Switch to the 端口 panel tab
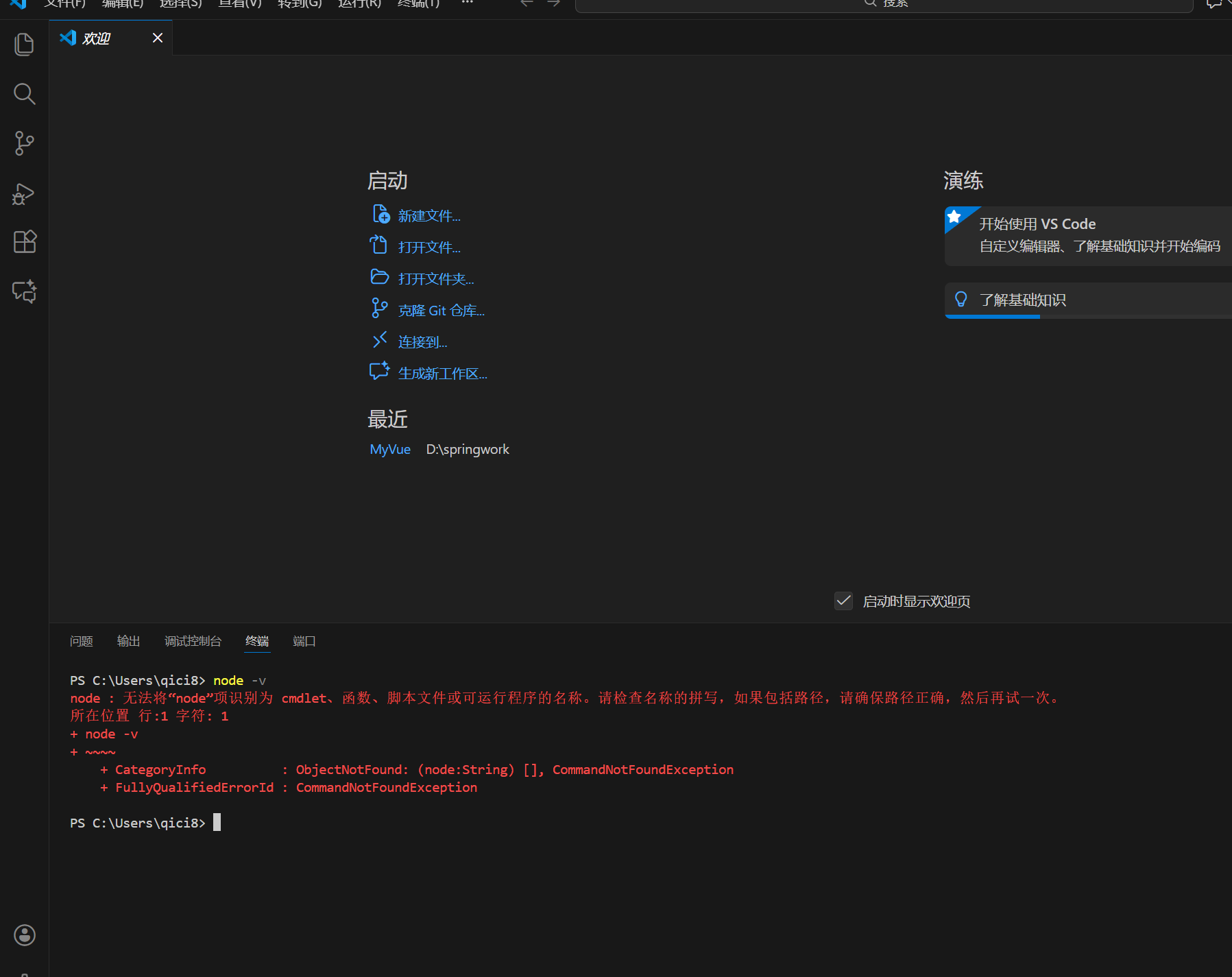 pos(304,641)
